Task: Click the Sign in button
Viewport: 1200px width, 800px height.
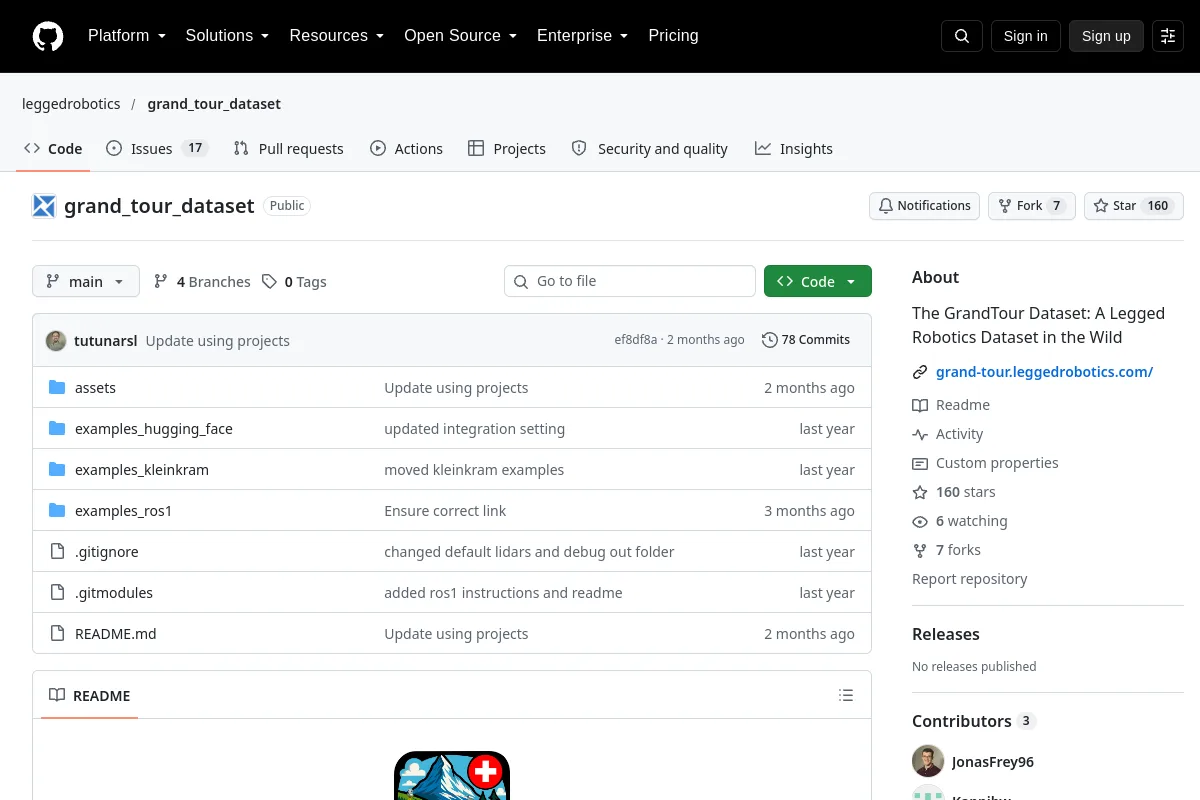Action: pos(1025,36)
